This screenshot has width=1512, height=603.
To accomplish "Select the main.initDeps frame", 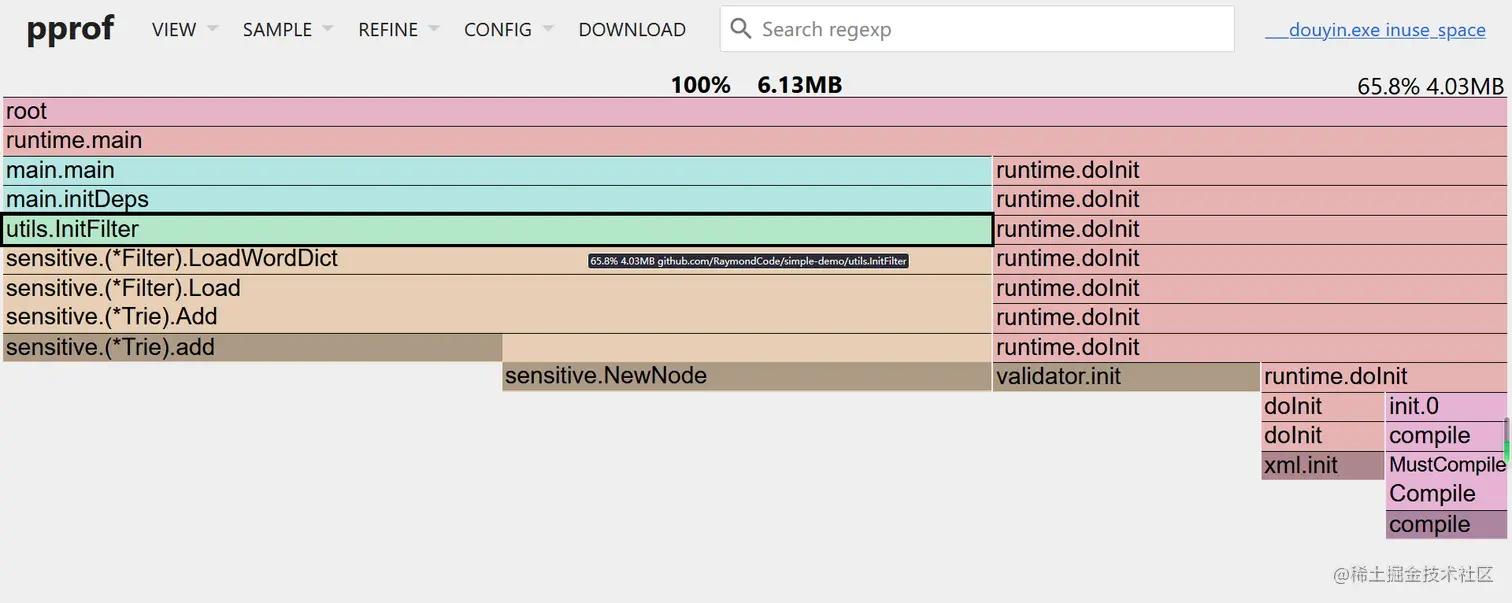I will (x=497, y=200).
